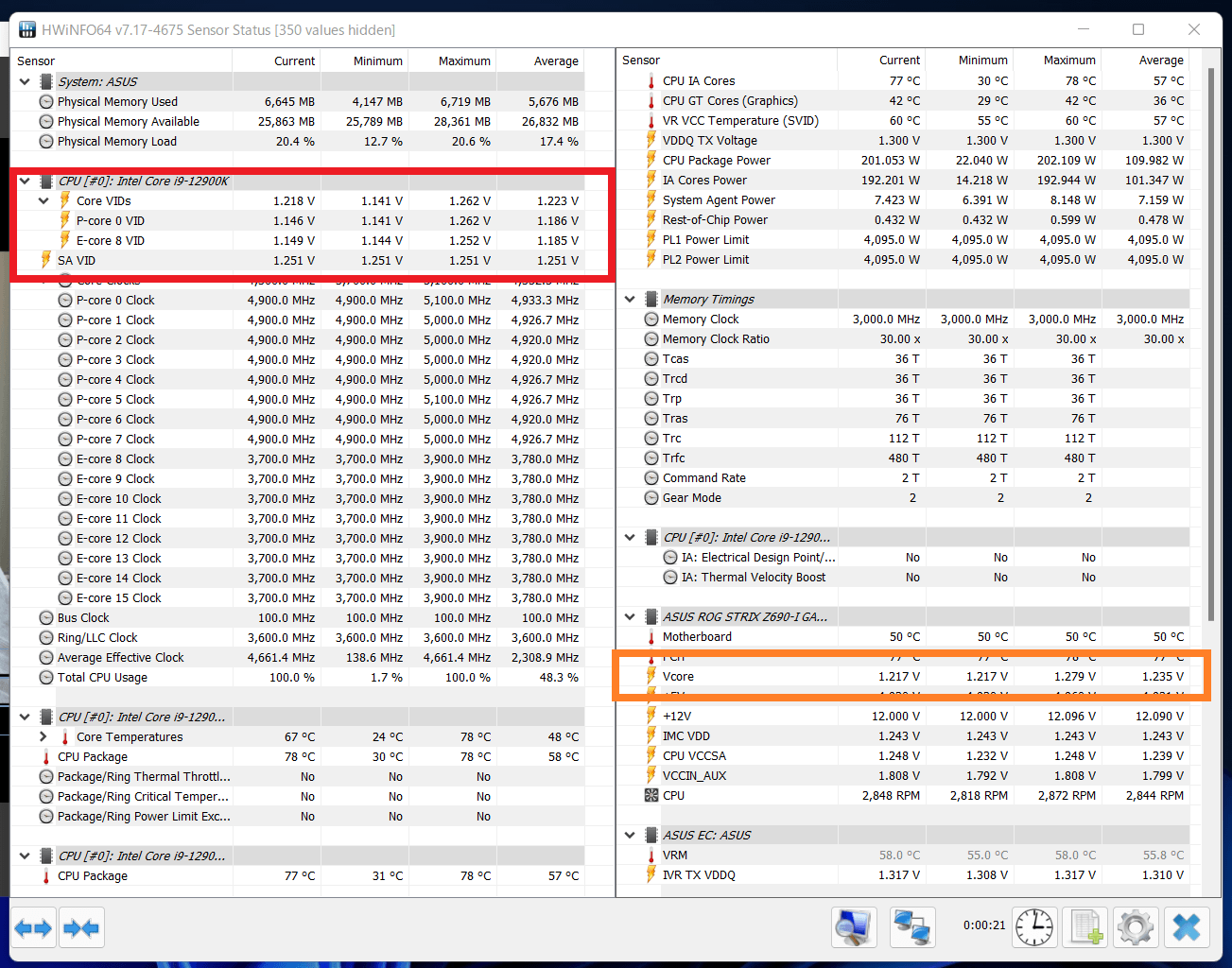Click the left pane Current column header
1232x968 pixels.
pos(276,60)
